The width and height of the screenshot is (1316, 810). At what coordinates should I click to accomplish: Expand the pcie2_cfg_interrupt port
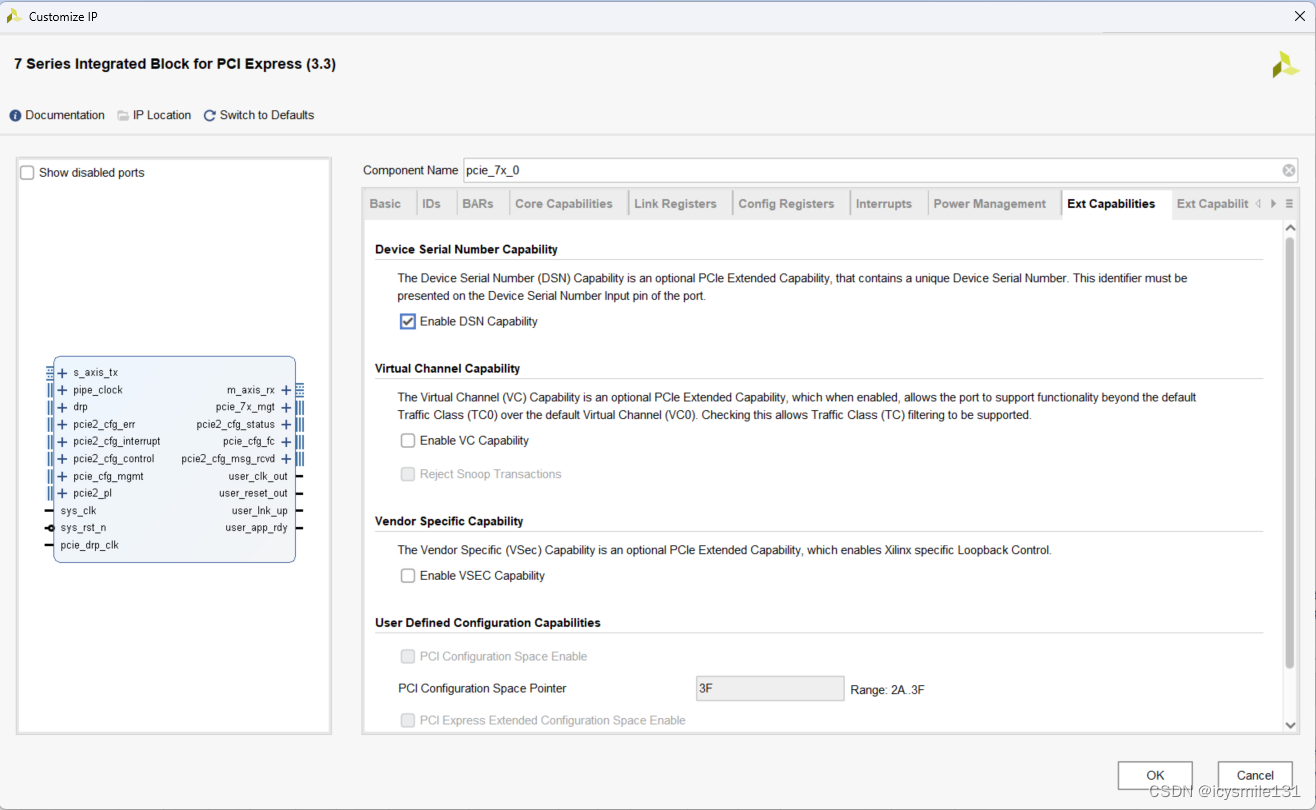(x=62, y=442)
